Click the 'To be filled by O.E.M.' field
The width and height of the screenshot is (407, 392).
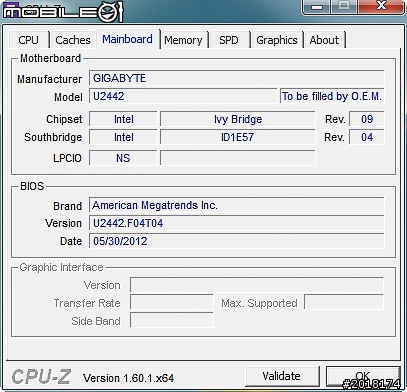click(x=332, y=96)
